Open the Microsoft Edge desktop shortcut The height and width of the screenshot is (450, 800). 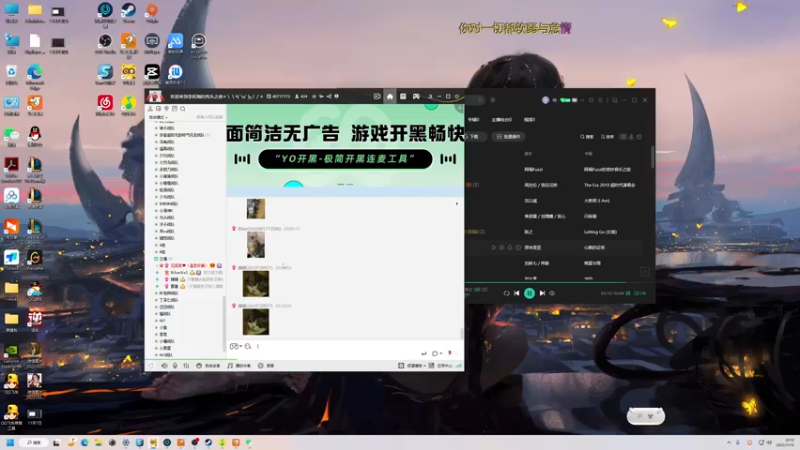(x=35, y=77)
